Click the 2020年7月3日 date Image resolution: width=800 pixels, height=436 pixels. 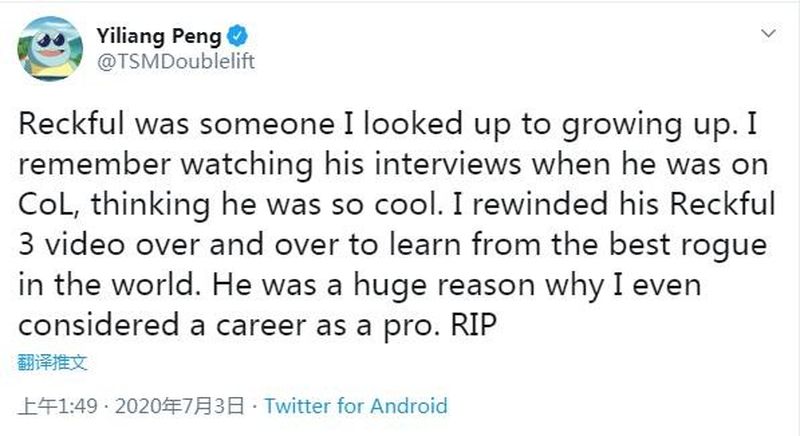coord(187,406)
